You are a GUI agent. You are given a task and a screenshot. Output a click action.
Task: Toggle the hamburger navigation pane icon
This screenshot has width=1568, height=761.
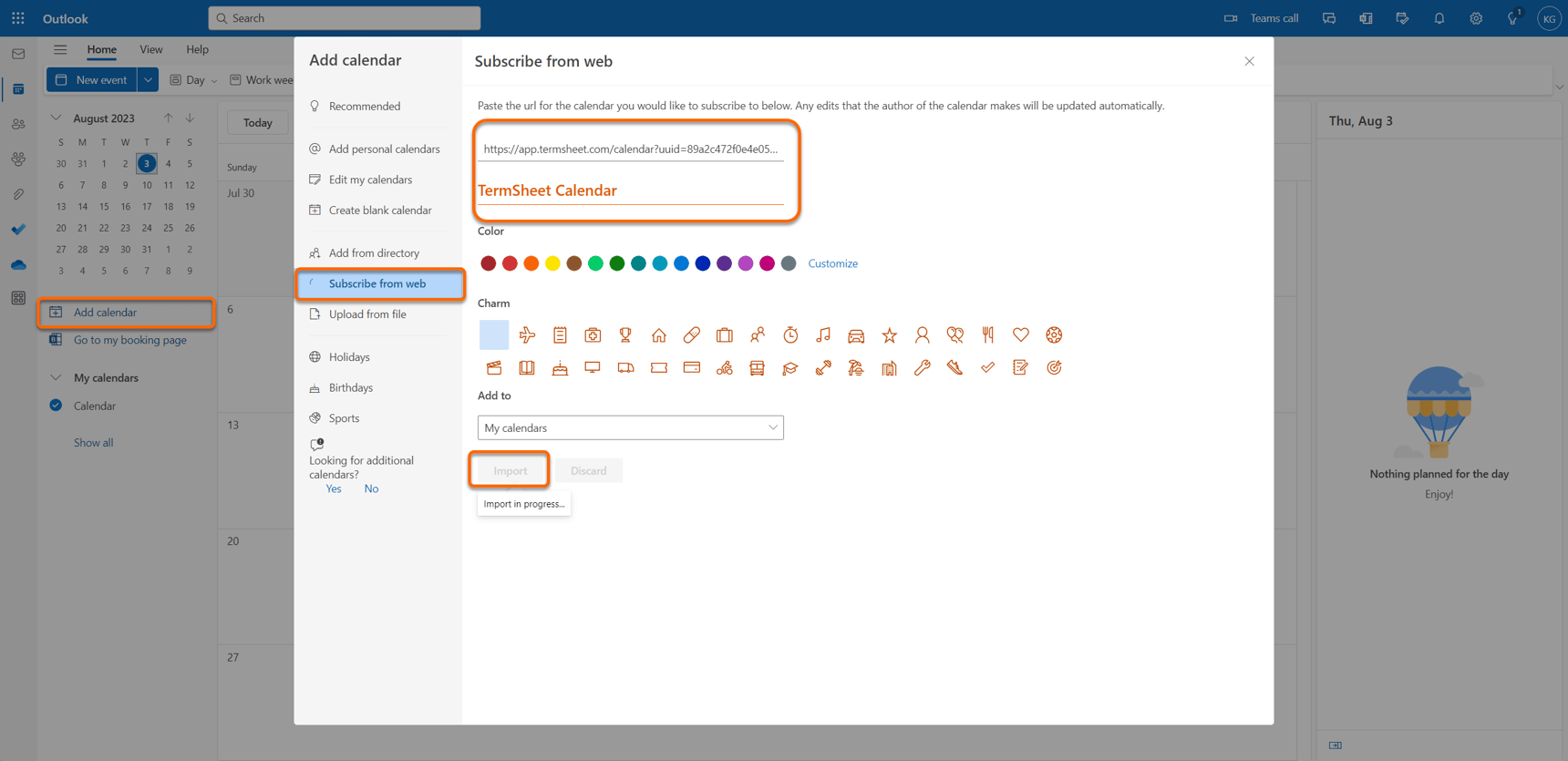(60, 49)
